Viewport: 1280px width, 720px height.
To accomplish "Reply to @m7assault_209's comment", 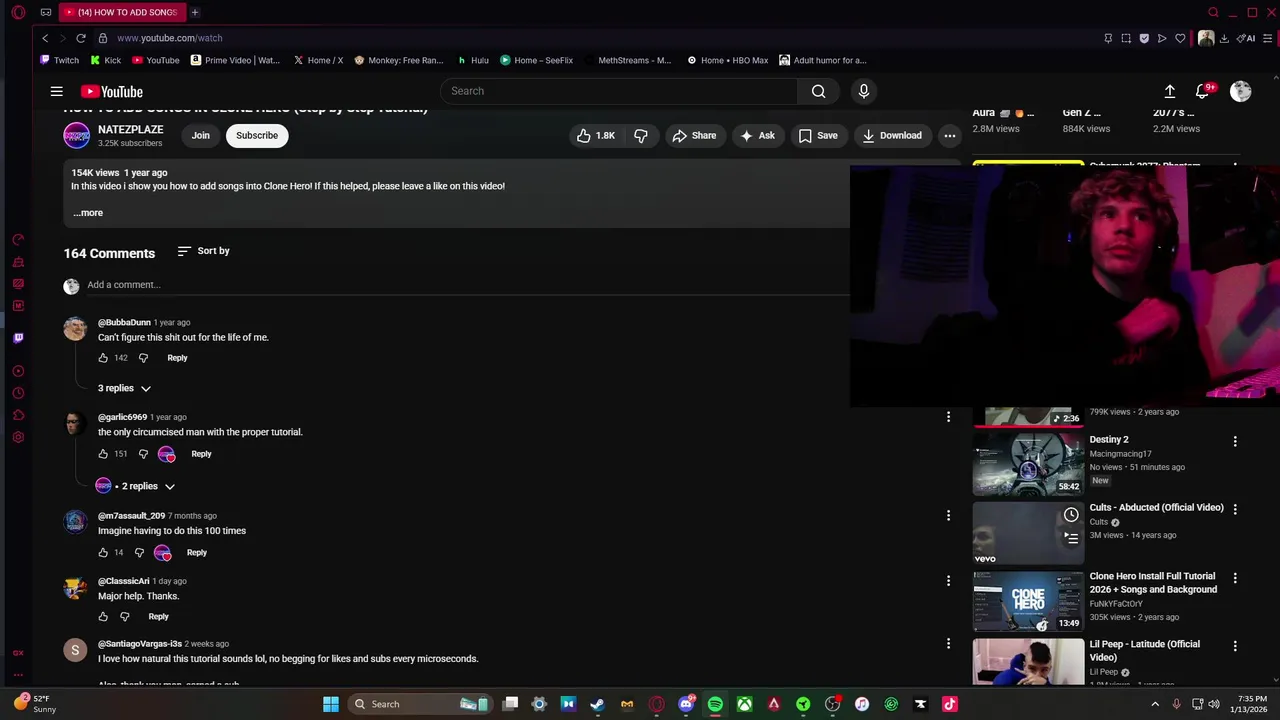I will (196, 553).
